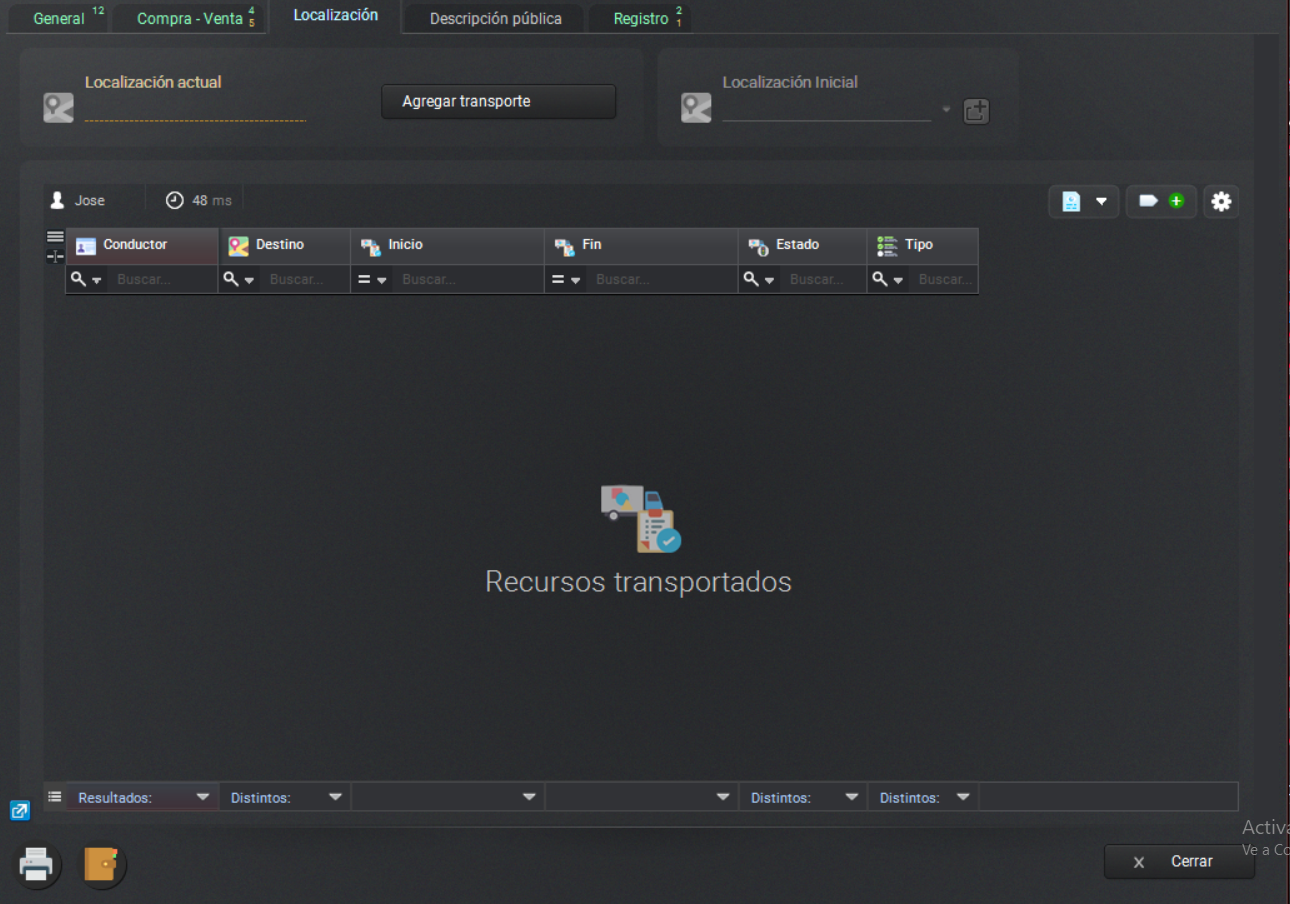Image resolution: width=1290 pixels, height=904 pixels.
Task: Click the map pin icon beside Localización actual
Action: click(58, 106)
